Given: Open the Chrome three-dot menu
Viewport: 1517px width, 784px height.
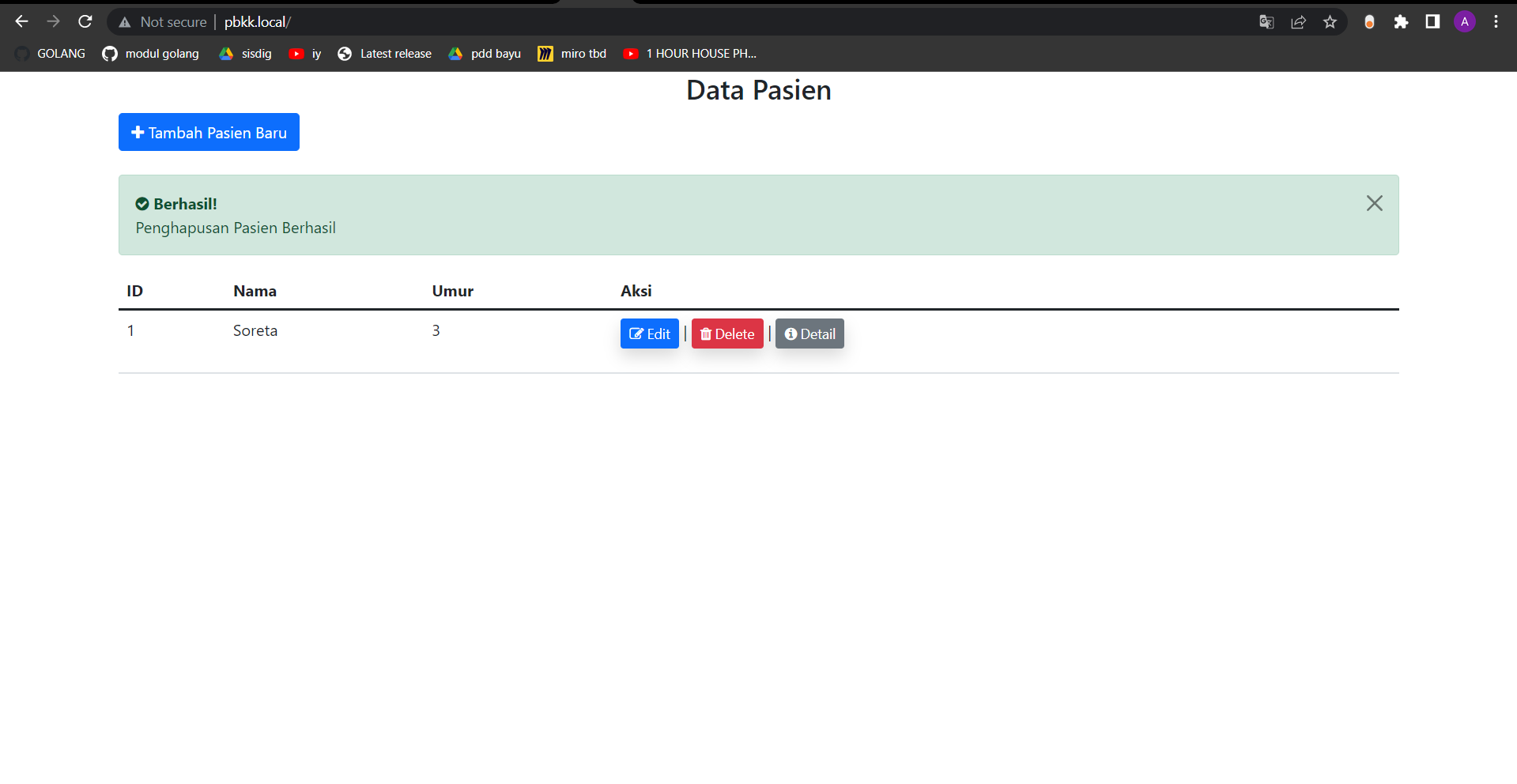Looking at the screenshot, I should click(1496, 21).
